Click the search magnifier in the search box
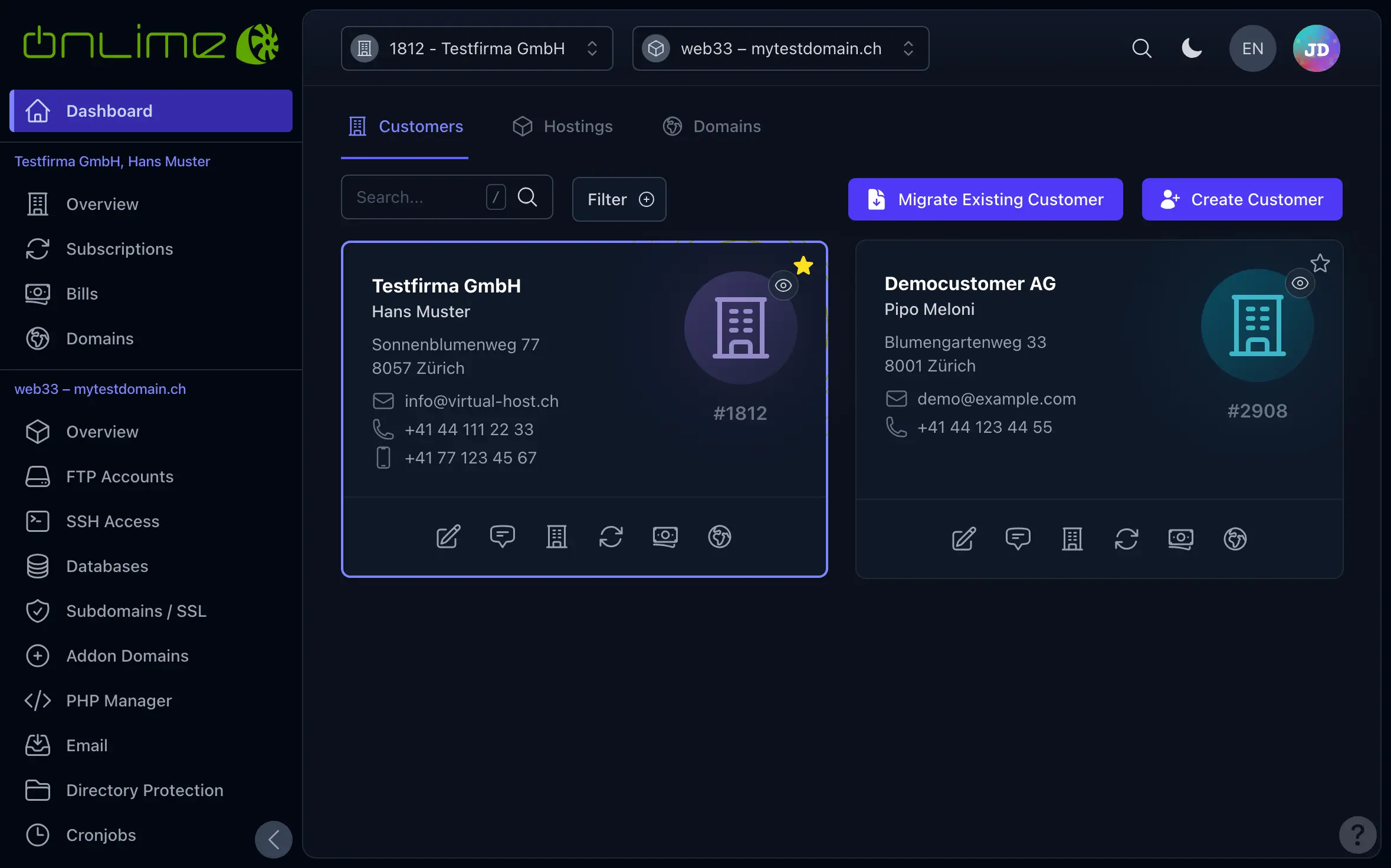 pyautogui.click(x=527, y=197)
